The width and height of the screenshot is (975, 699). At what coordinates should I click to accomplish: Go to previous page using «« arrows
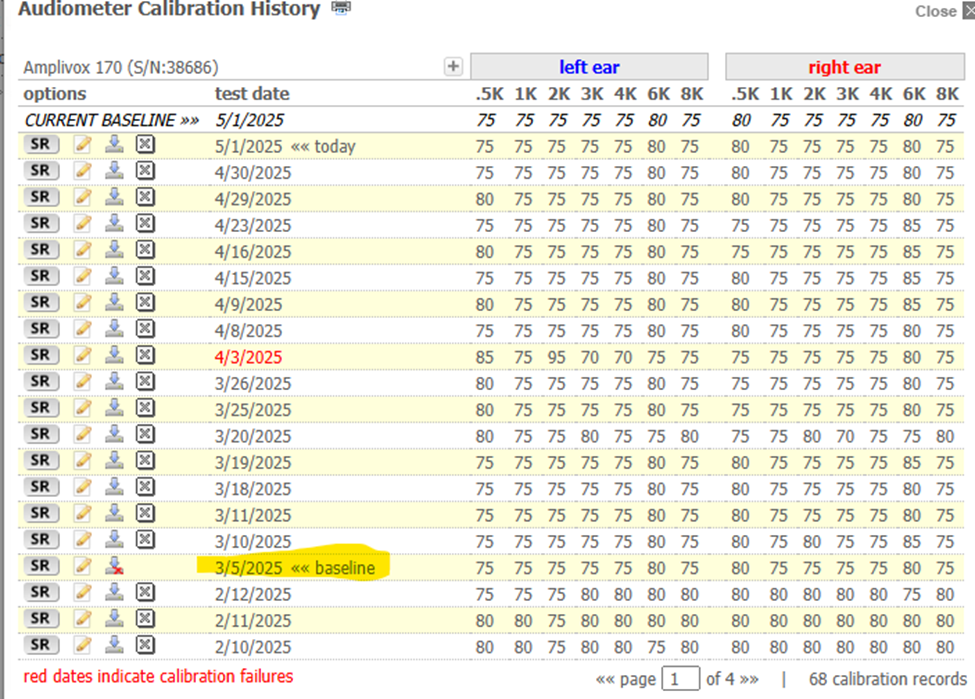click(606, 679)
